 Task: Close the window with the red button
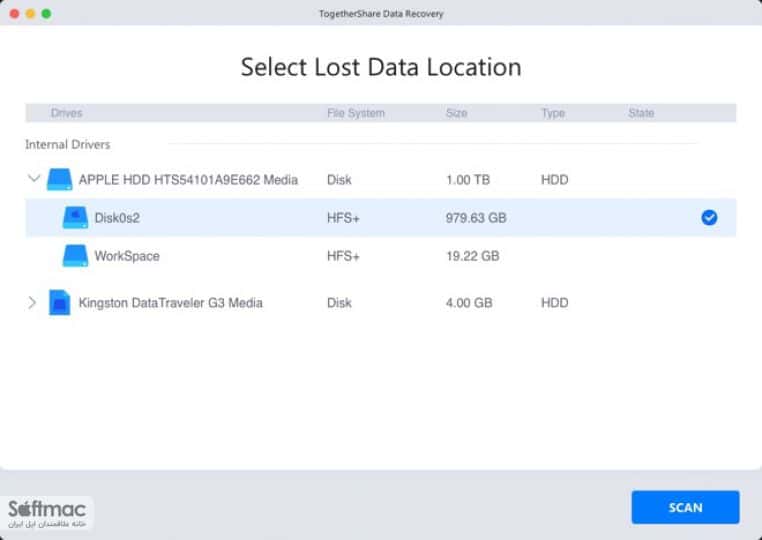15,14
